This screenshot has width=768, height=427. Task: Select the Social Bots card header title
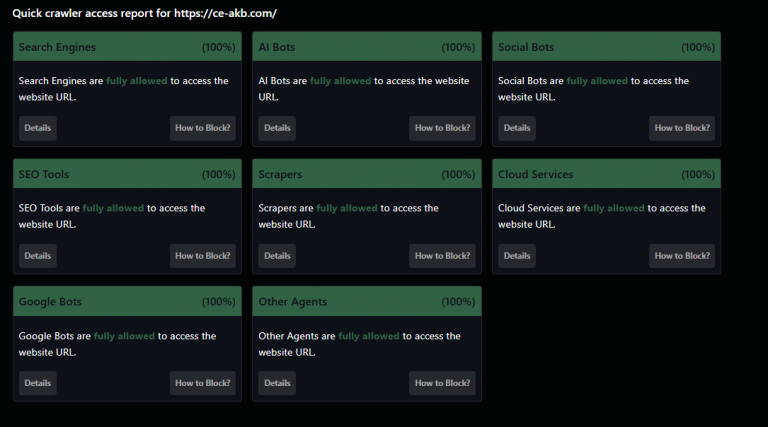pos(526,47)
